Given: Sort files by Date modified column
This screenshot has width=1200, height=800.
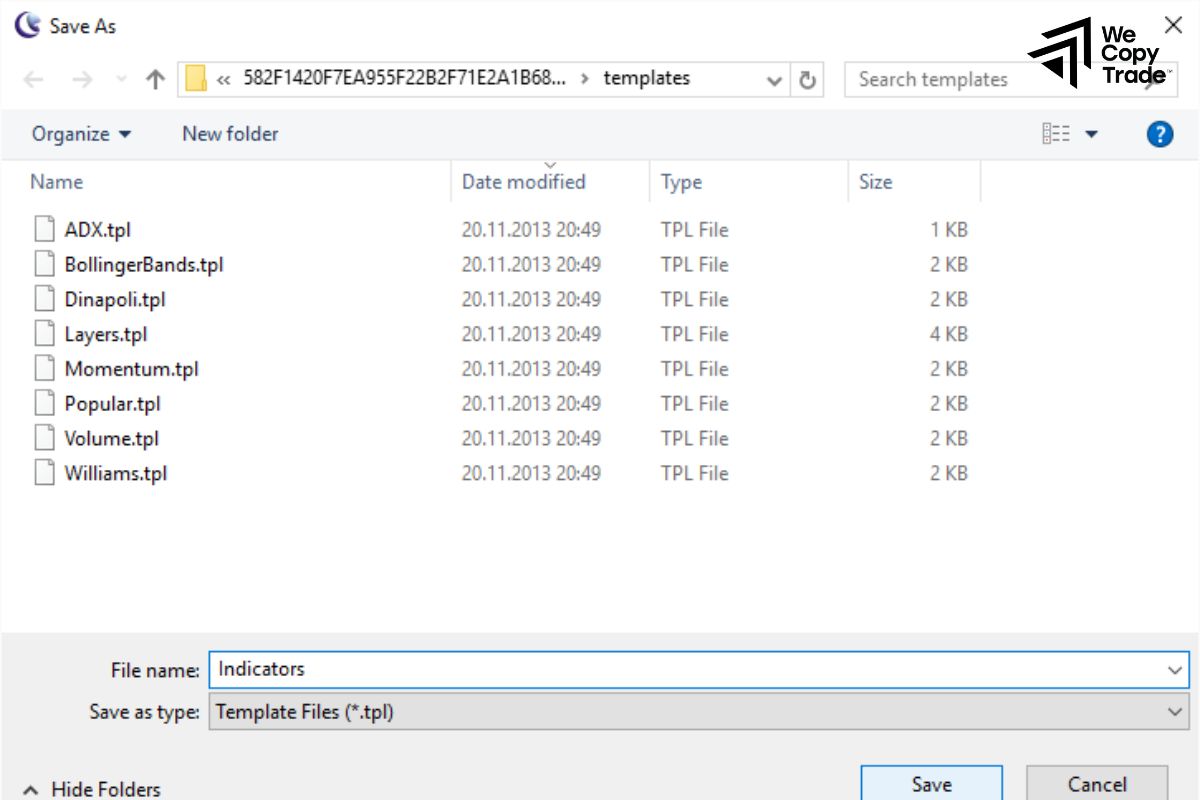Looking at the screenshot, I should click(523, 182).
